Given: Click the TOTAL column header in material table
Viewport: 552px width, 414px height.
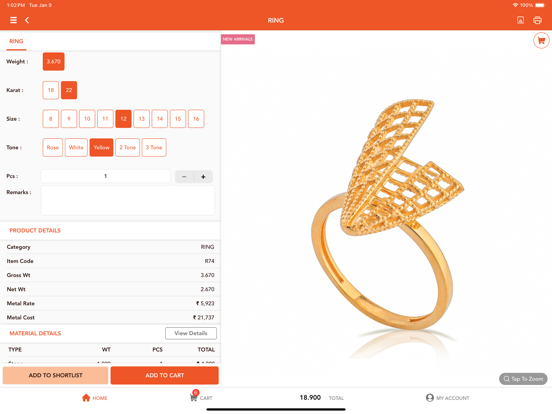Looking at the screenshot, I should click(206, 350).
